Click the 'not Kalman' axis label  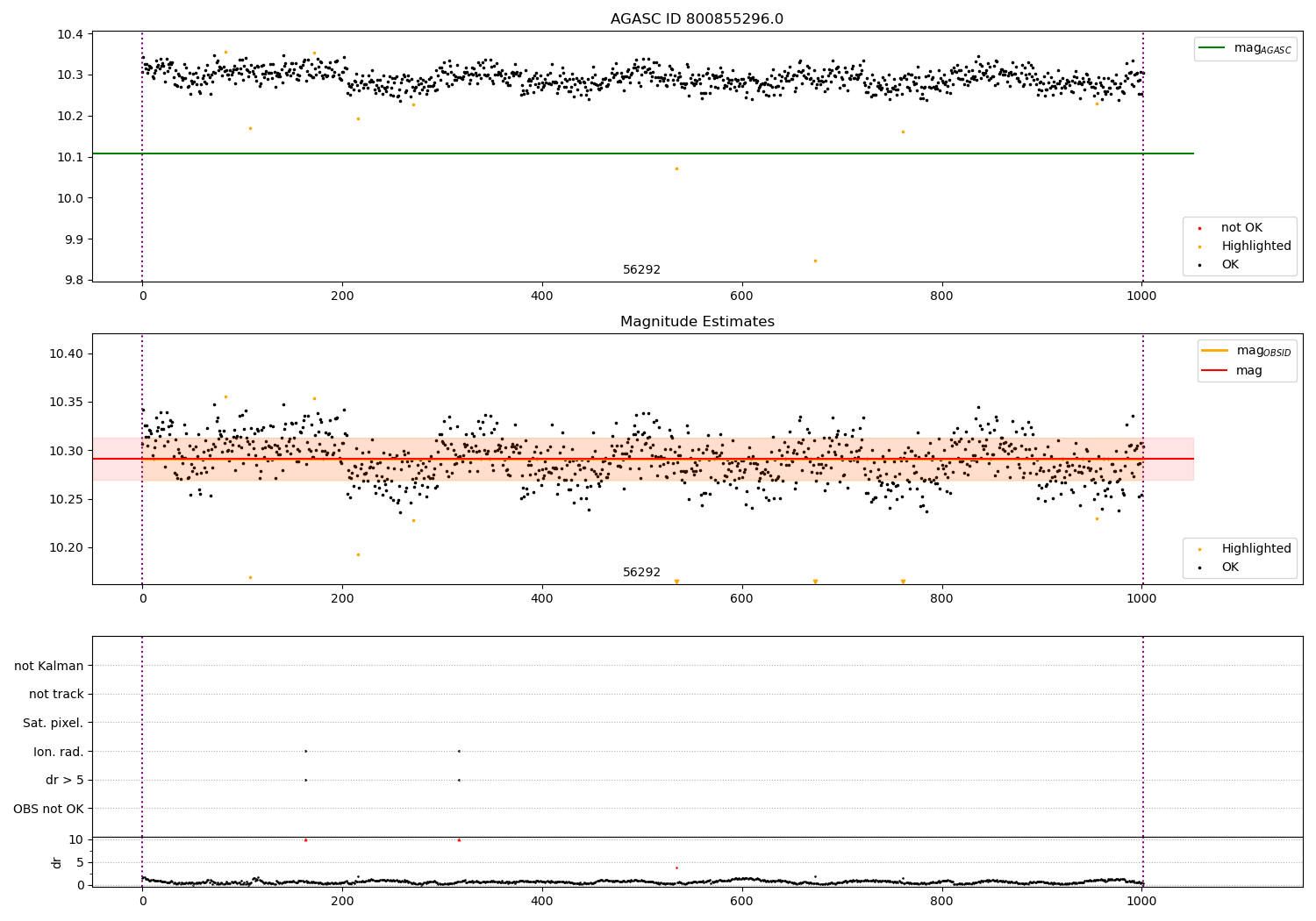pyautogui.click(x=49, y=666)
